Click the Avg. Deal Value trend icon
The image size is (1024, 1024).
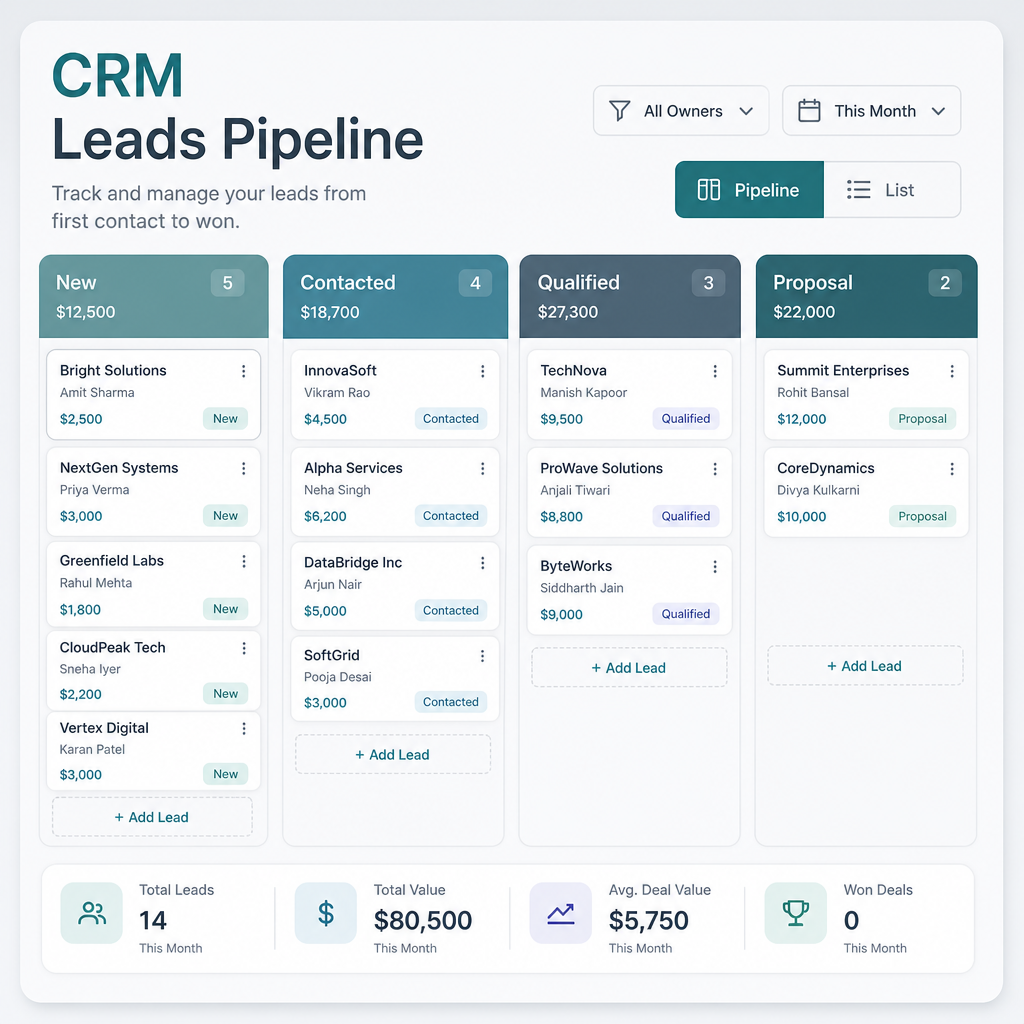click(560, 913)
